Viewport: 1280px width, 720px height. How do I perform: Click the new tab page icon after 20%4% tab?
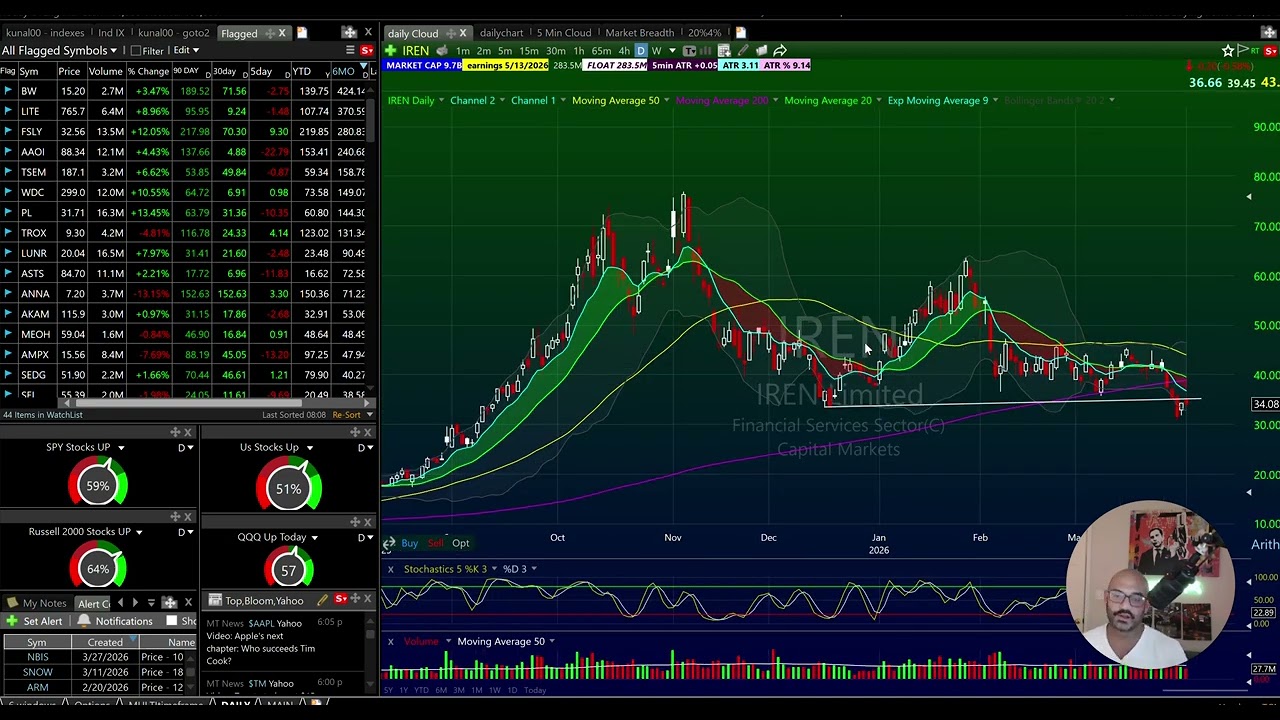pos(740,33)
